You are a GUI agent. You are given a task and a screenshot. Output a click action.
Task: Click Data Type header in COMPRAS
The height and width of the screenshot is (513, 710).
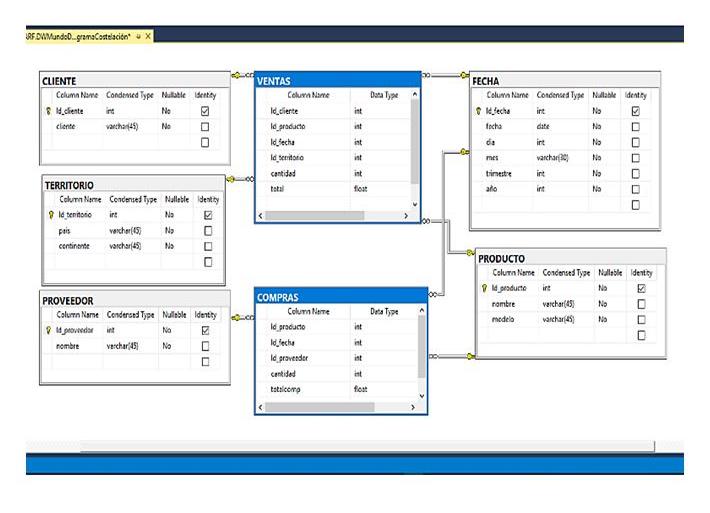tap(384, 311)
